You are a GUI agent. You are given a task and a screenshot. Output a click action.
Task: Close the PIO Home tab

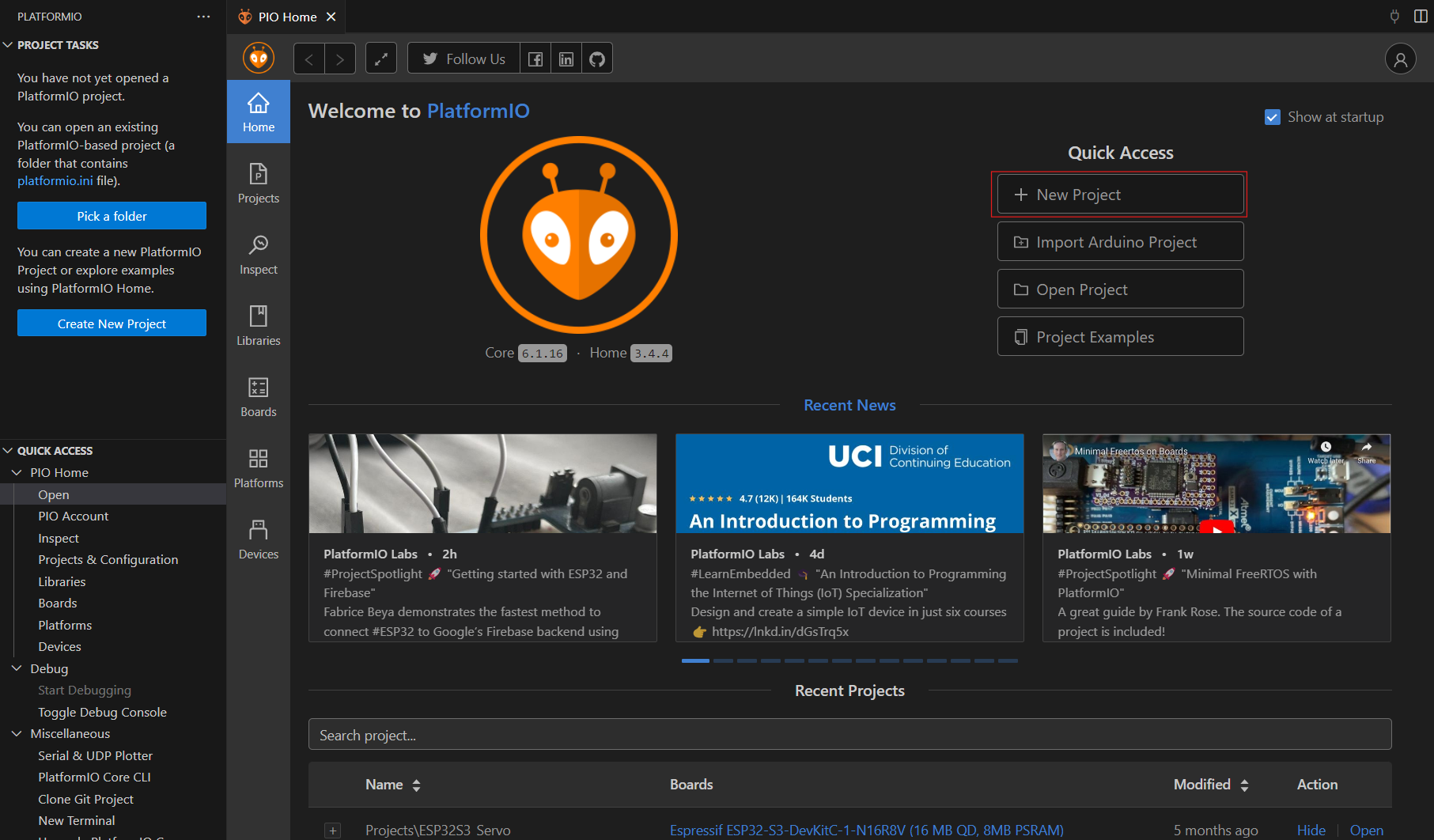(x=331, y=17)
